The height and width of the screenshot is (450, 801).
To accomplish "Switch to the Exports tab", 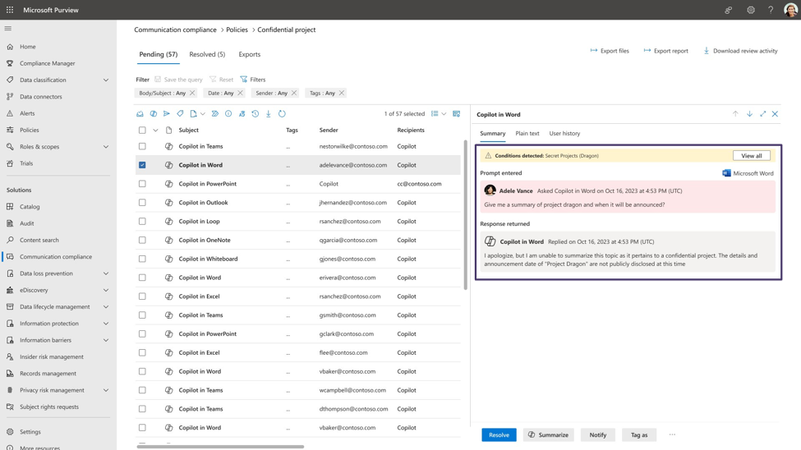I will pyautogui.click(x=249, y=54).
